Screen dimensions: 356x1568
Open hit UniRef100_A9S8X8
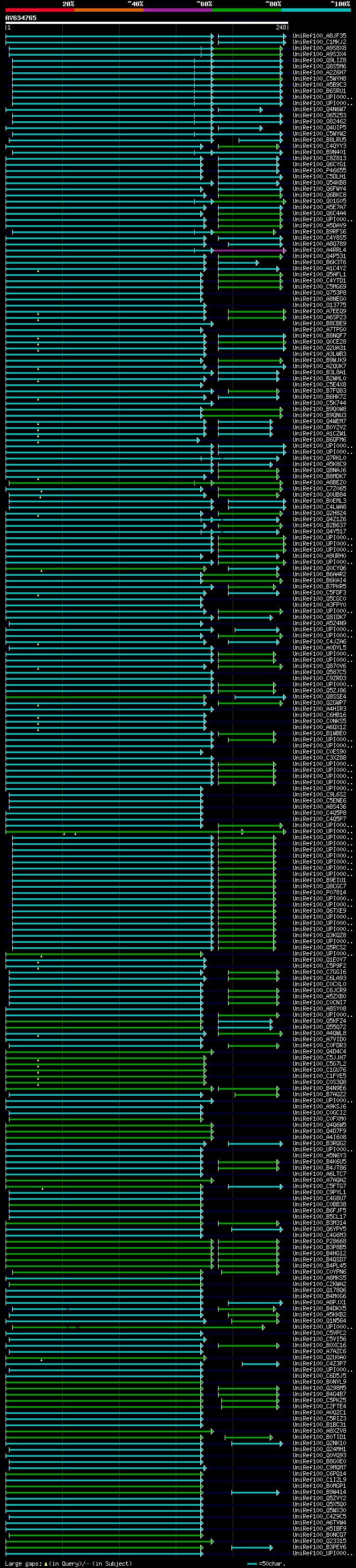pyautogui.click(x=319, y=48)
